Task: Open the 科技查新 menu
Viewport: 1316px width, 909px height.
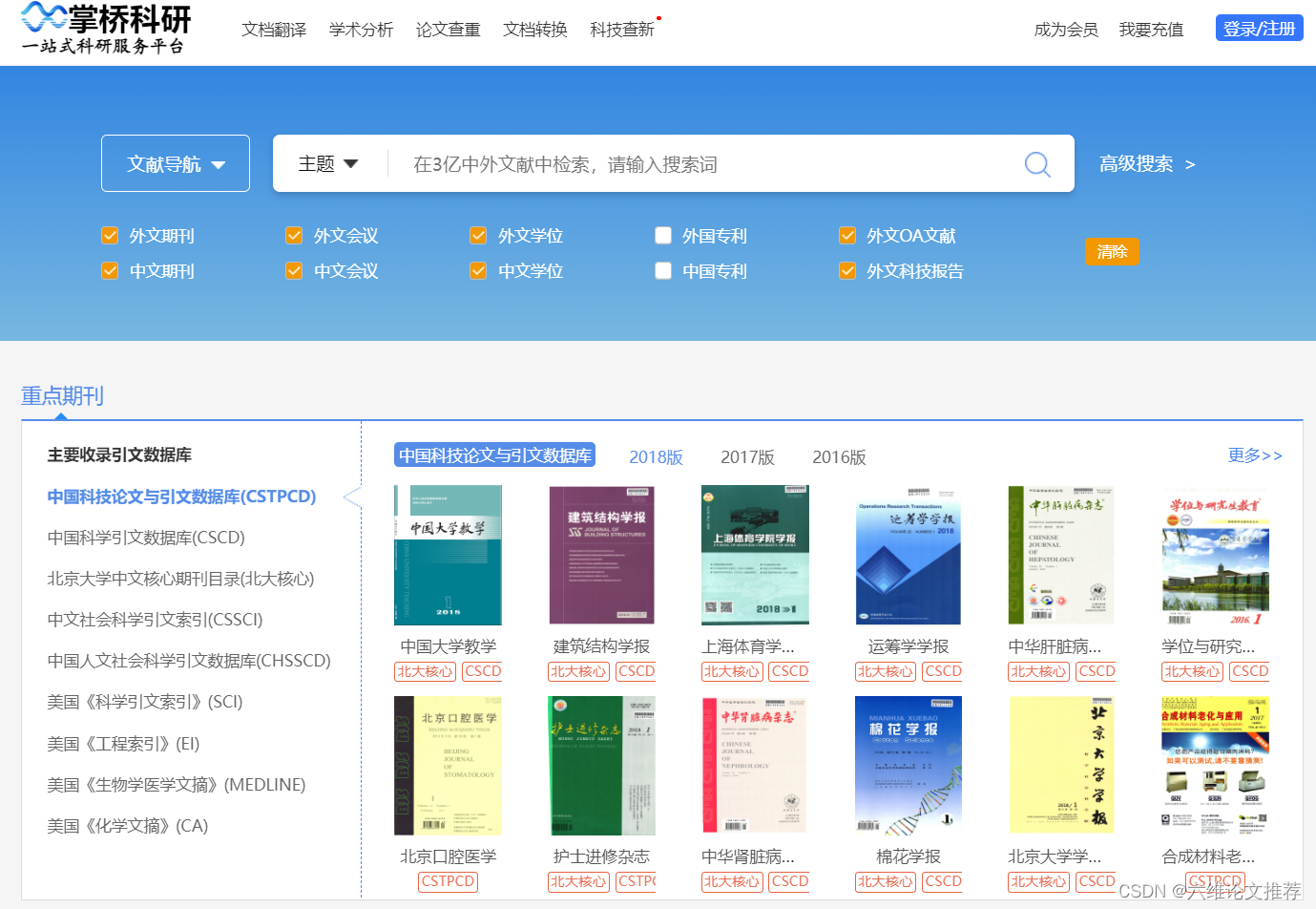Action: [x=622, y=30]
